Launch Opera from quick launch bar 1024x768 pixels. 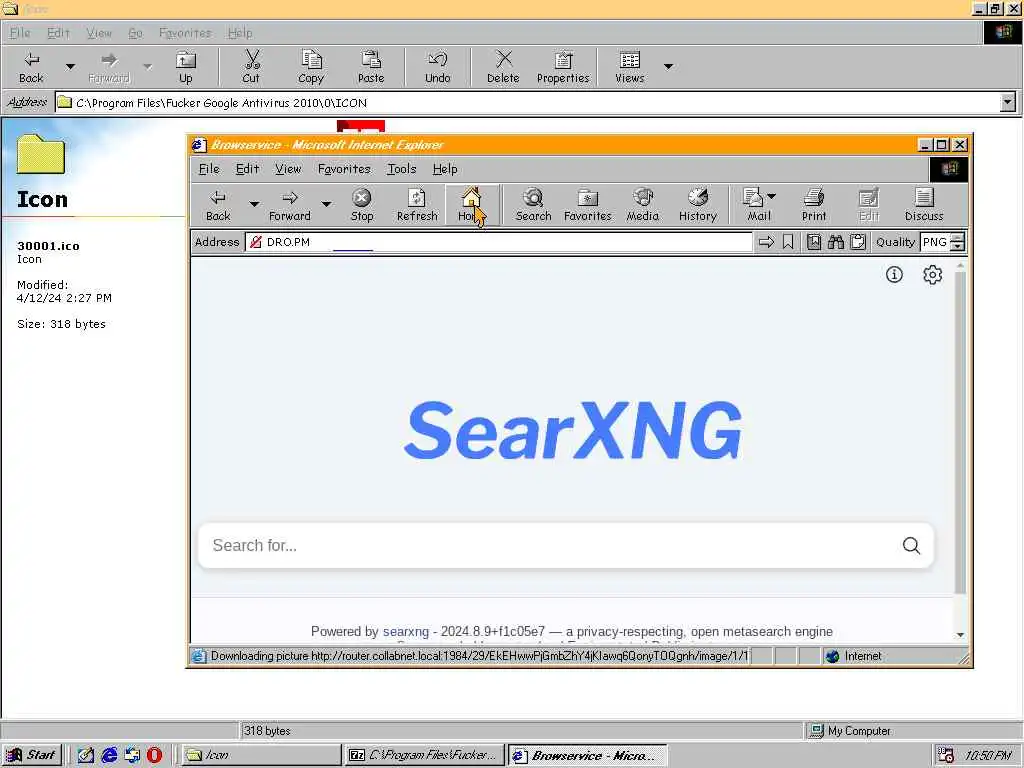(154, 755)
